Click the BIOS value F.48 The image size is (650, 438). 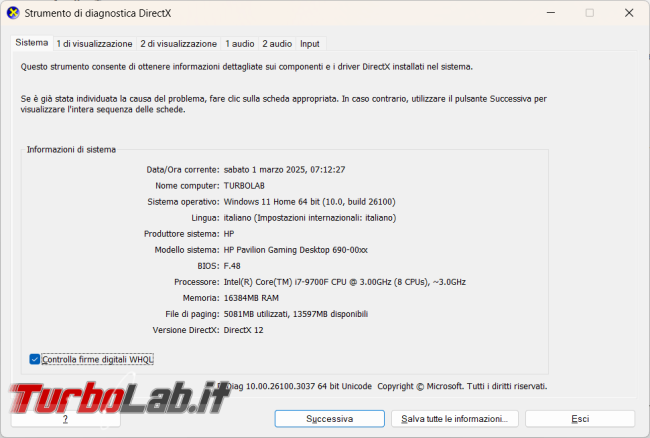(232, 266)
